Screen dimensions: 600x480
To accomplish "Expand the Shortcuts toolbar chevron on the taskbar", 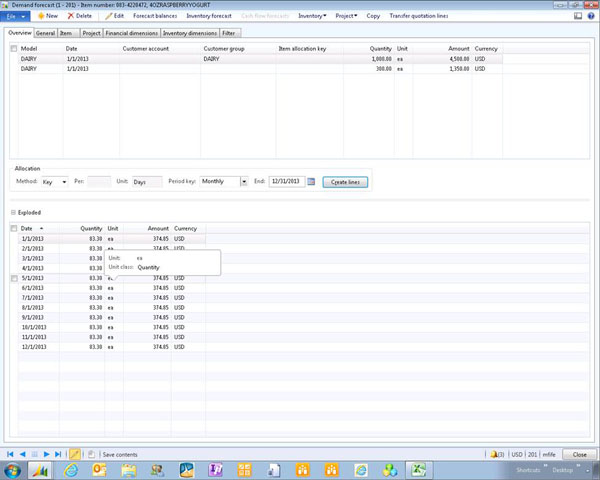I will click(x=545, y=466).
